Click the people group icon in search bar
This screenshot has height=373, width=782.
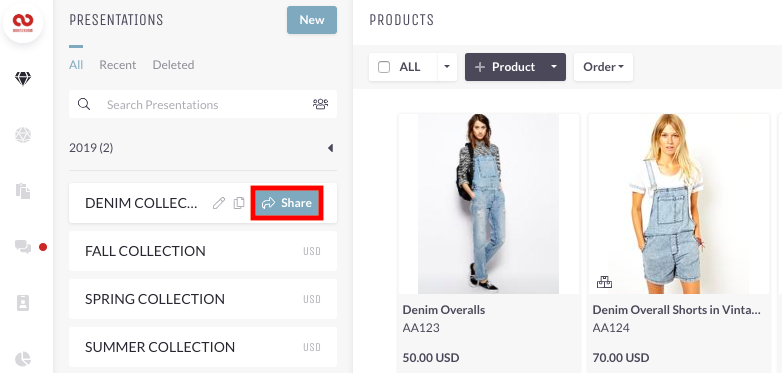(320, 104)
